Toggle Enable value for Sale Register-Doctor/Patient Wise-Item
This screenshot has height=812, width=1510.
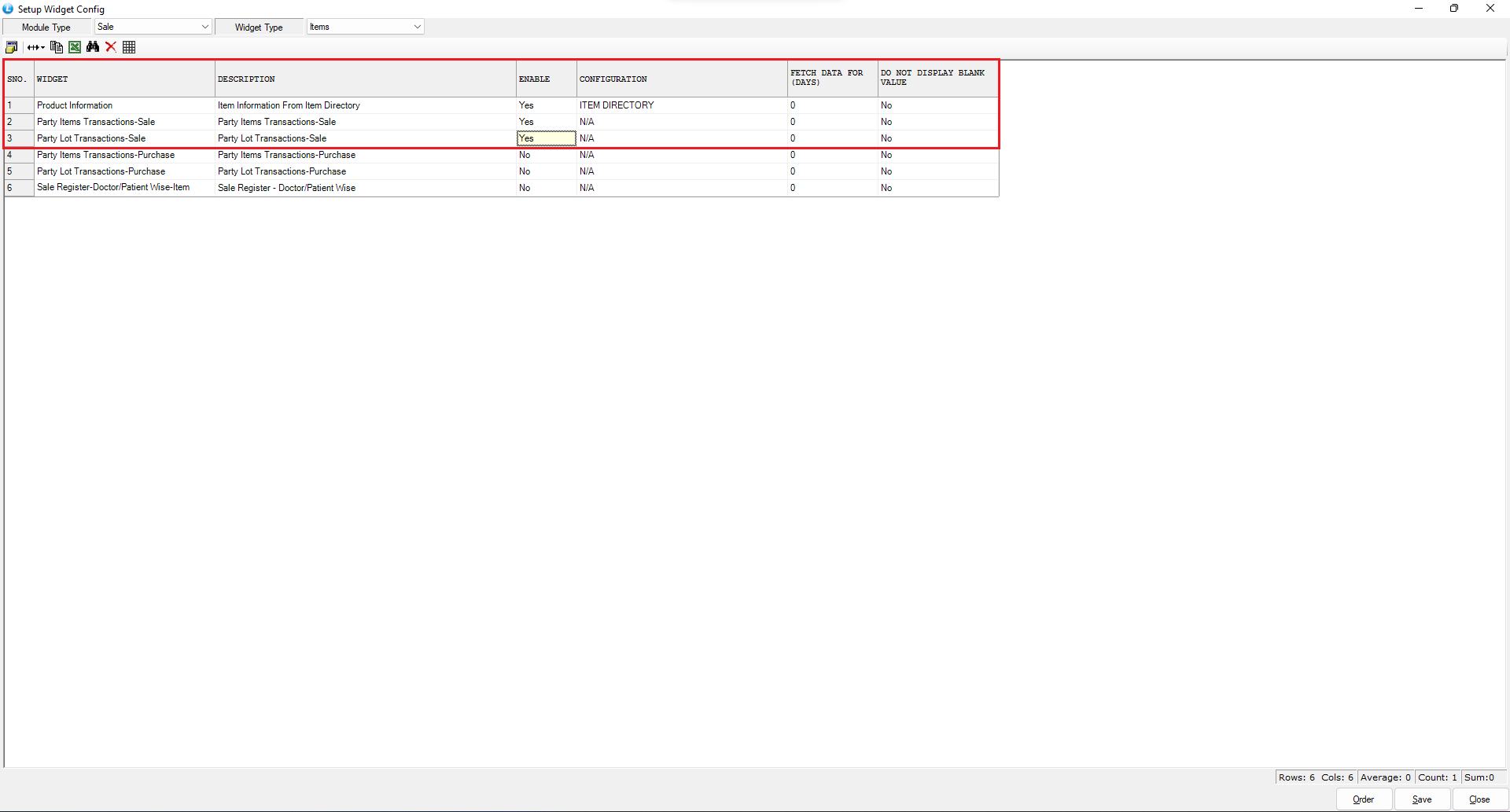coord(546,188)
